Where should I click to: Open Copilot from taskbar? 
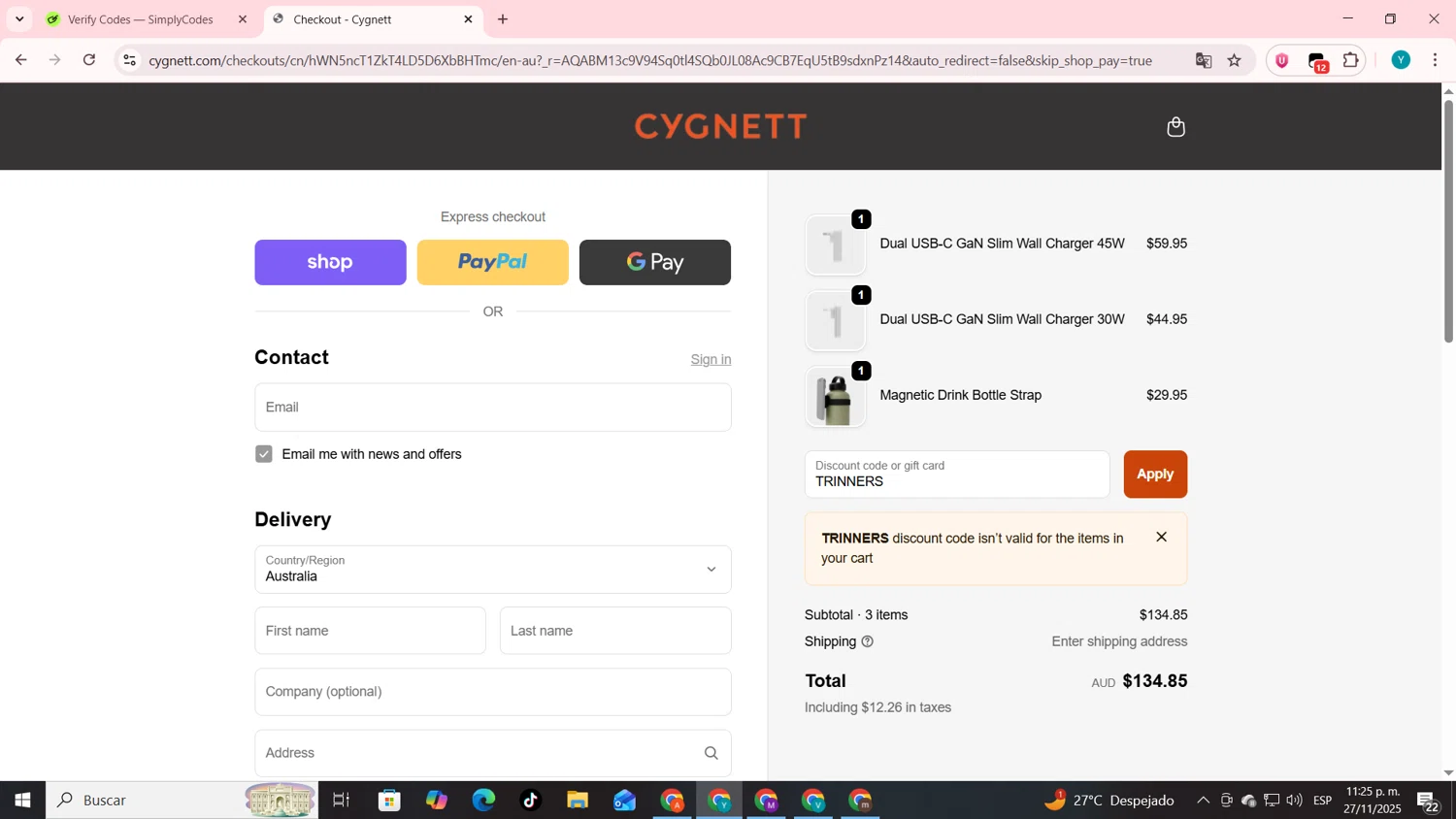[x=437, y=801]
